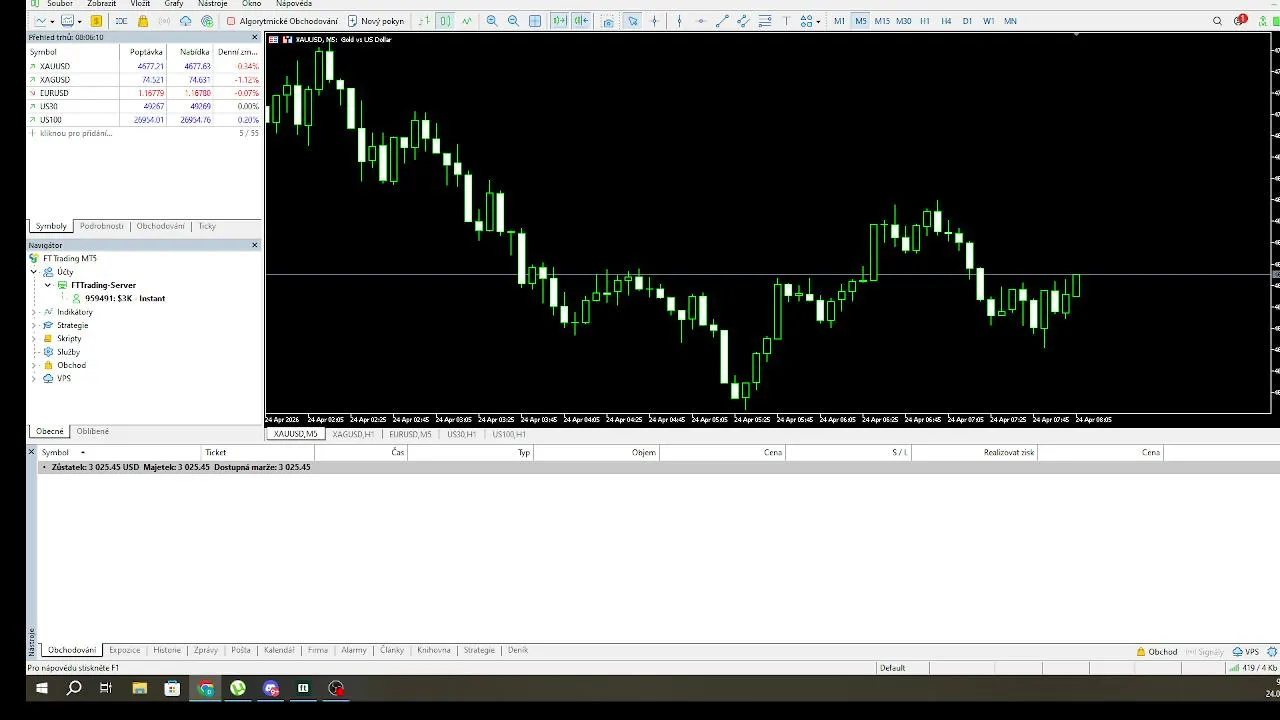The width and height of the screenshot is (1280, 720).
Task: Close the Navigátor panel
Action: tap(255, 245)
